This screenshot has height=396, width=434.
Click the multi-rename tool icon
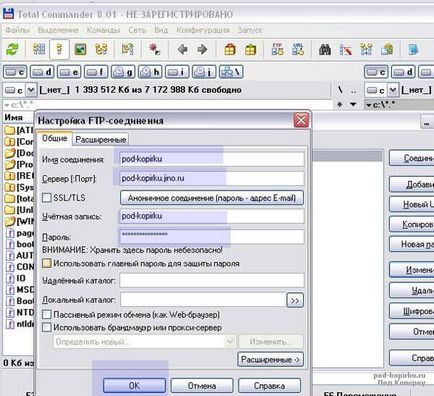[346, 49]
